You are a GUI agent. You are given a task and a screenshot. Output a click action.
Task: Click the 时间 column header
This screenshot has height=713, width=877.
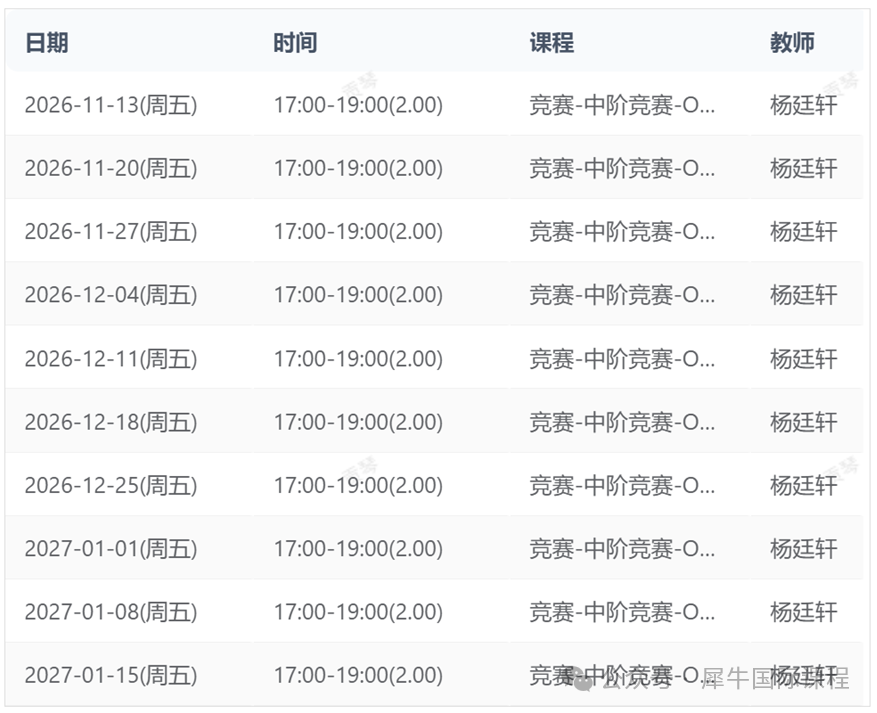(295, 43)
